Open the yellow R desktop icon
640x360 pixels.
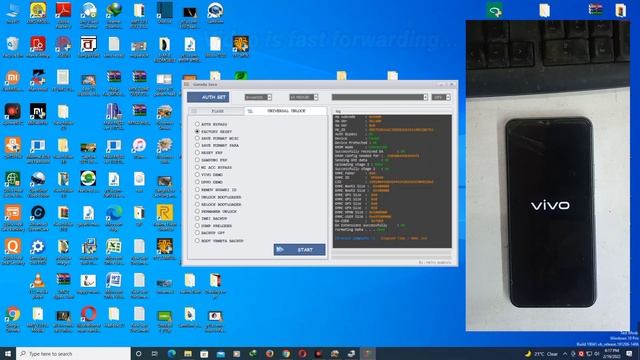point(164,217)
